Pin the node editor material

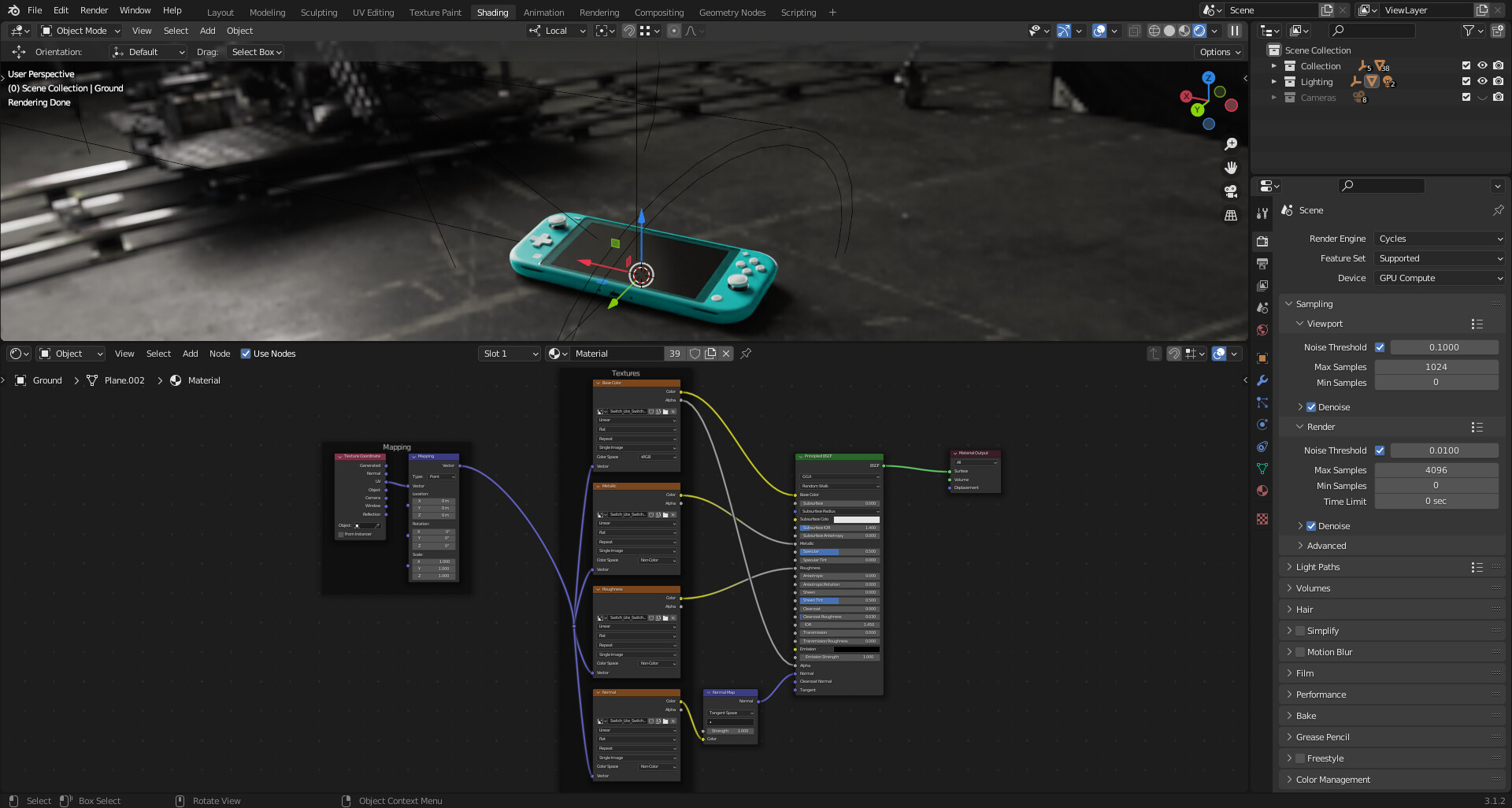[746, 354]
